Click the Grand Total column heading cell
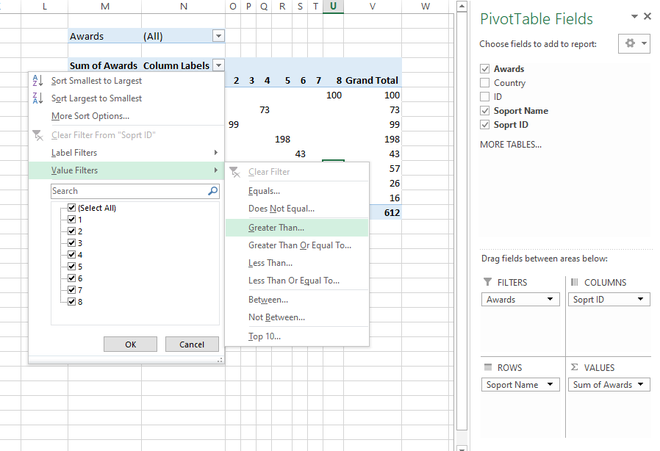 tap(373, 80)
